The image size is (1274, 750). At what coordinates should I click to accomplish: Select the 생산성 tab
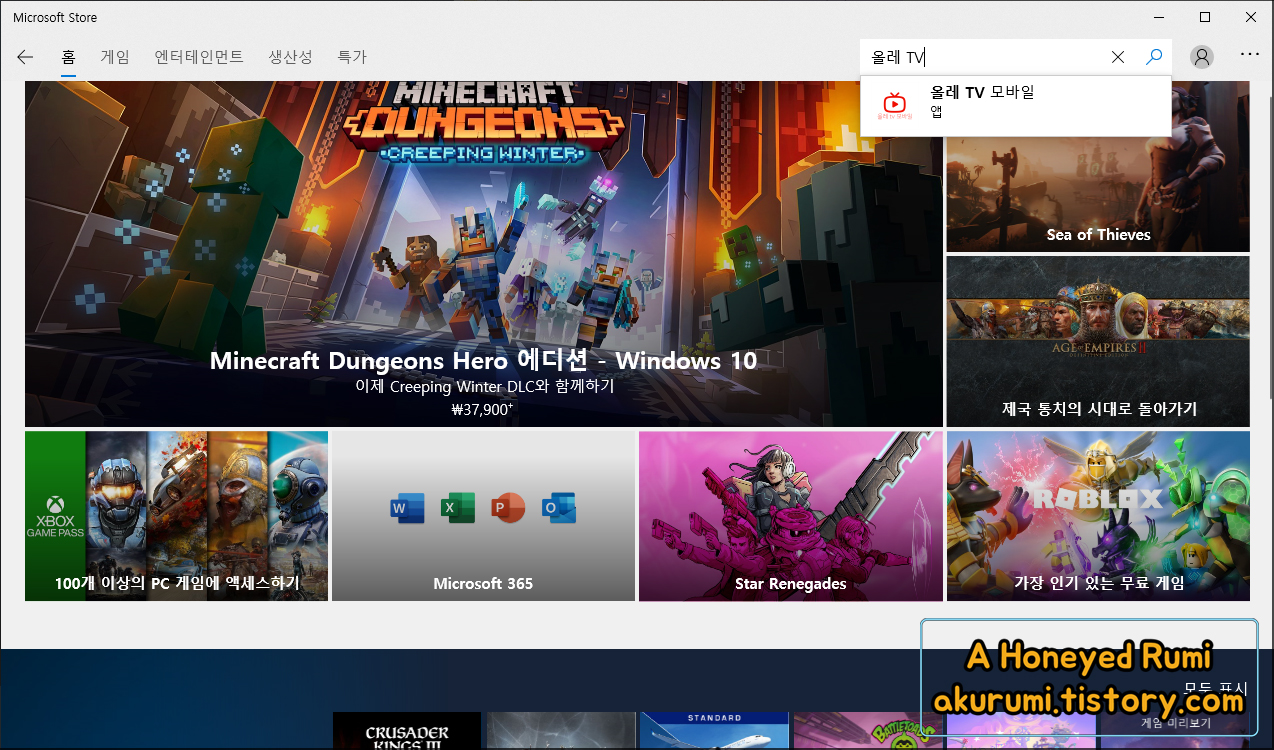click(x=290, y=57)
